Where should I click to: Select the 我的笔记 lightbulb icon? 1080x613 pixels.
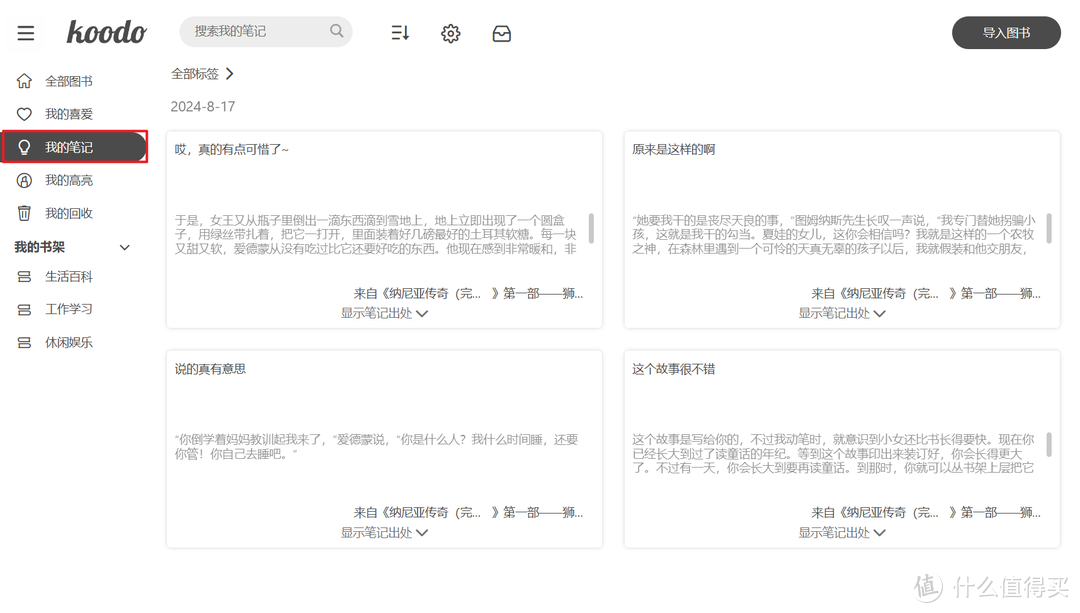click(22, 147)
